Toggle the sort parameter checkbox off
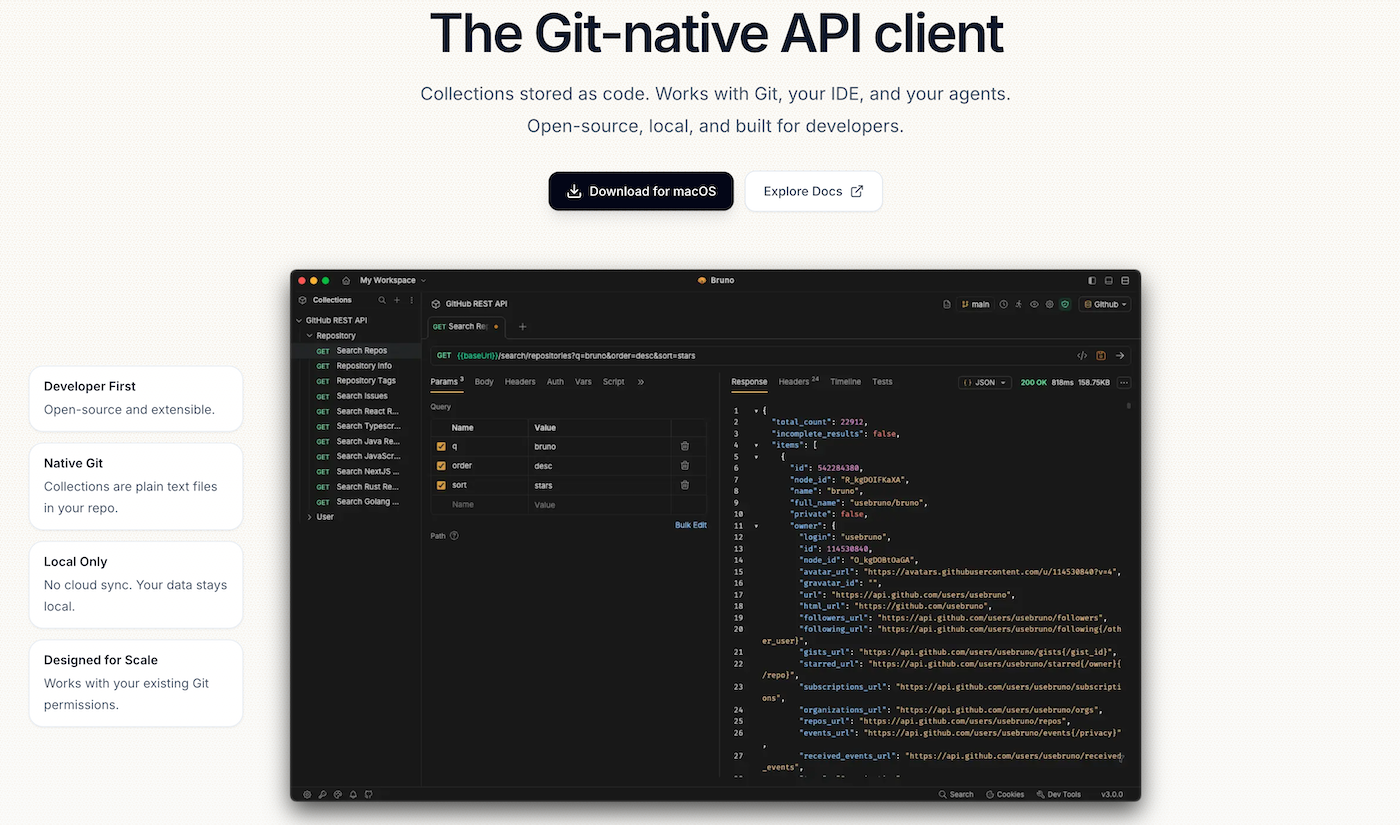1400x825 pixels. (441, 485)
